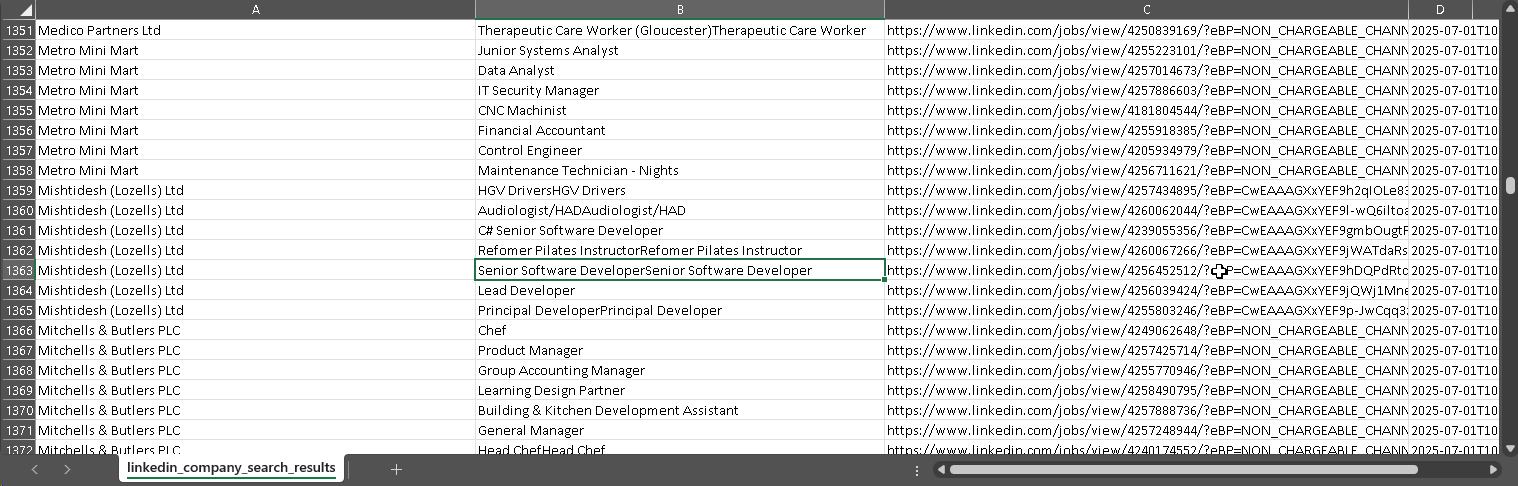
Task: Select 'Lead Developer' cell
Action: (x=680, y=290)
